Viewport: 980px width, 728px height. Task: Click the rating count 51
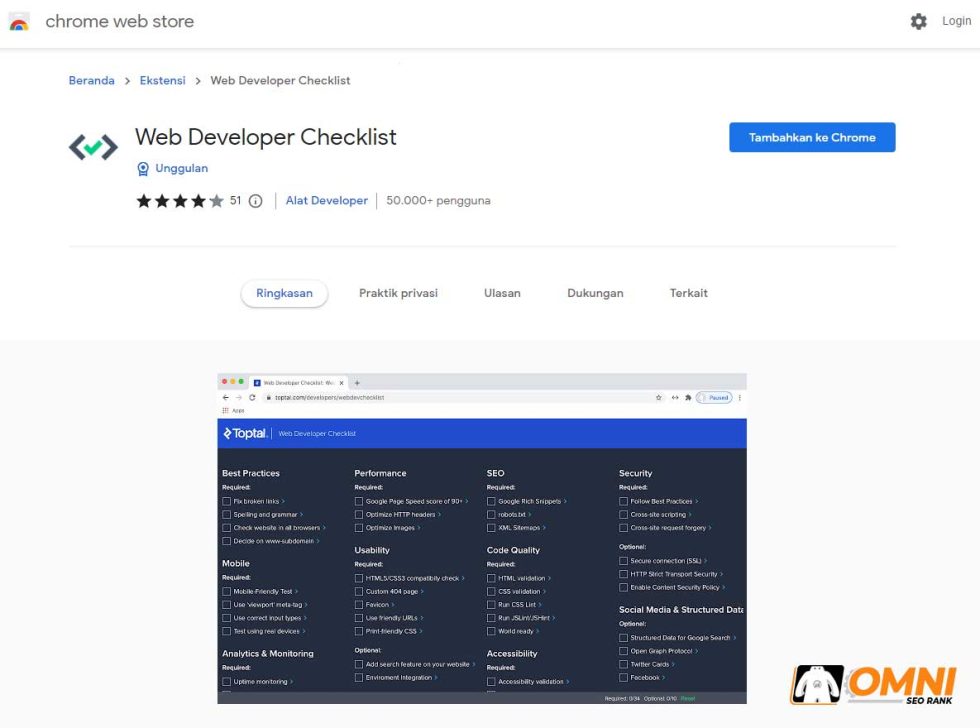[235, 201]
